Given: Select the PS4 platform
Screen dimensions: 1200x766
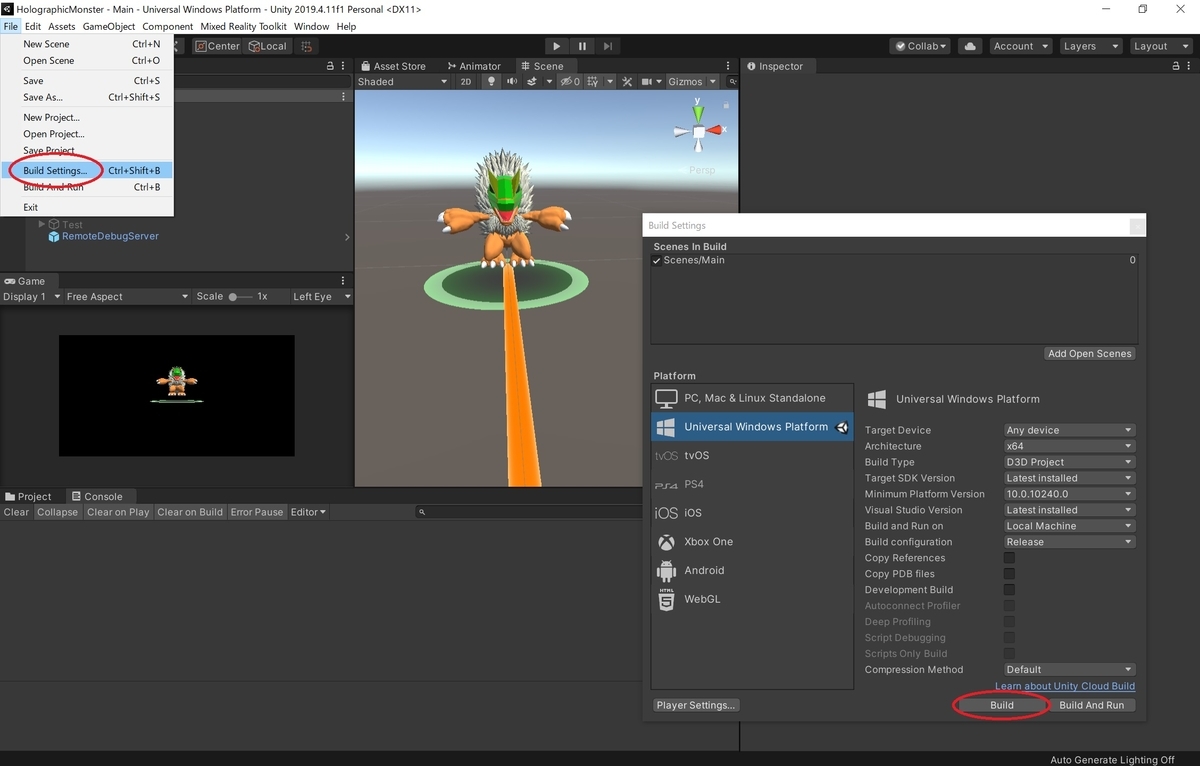Looking at the screenshot, I should click(752, 484).
